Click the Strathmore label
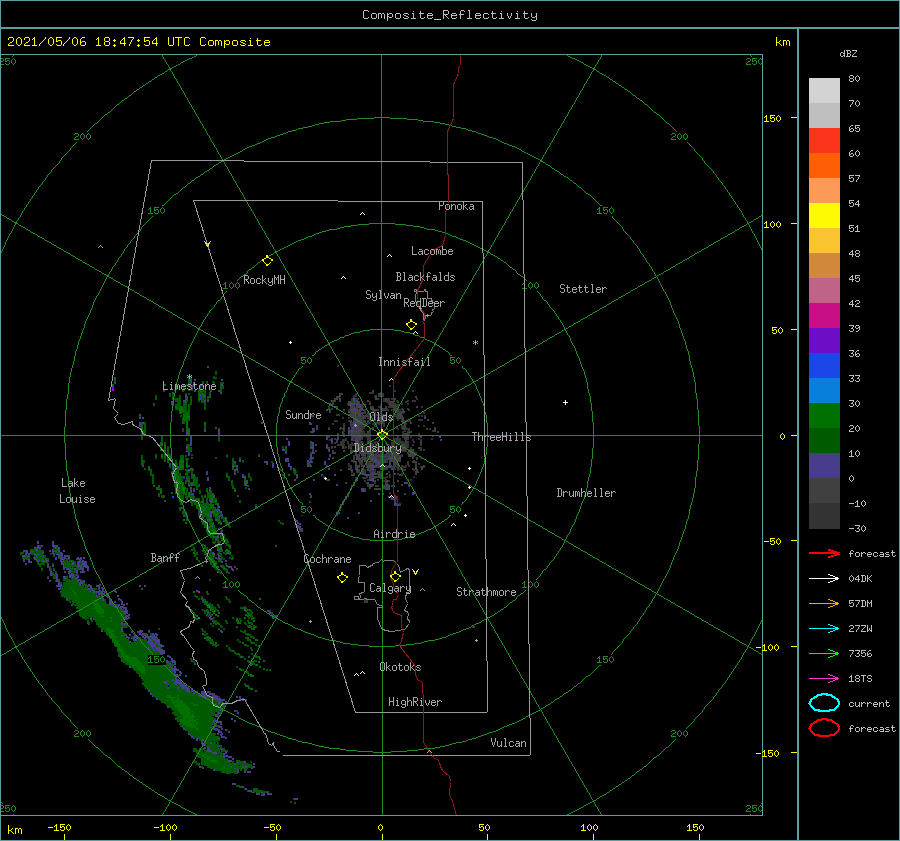This screenshot has height=841, width=900. click(486, 592)
